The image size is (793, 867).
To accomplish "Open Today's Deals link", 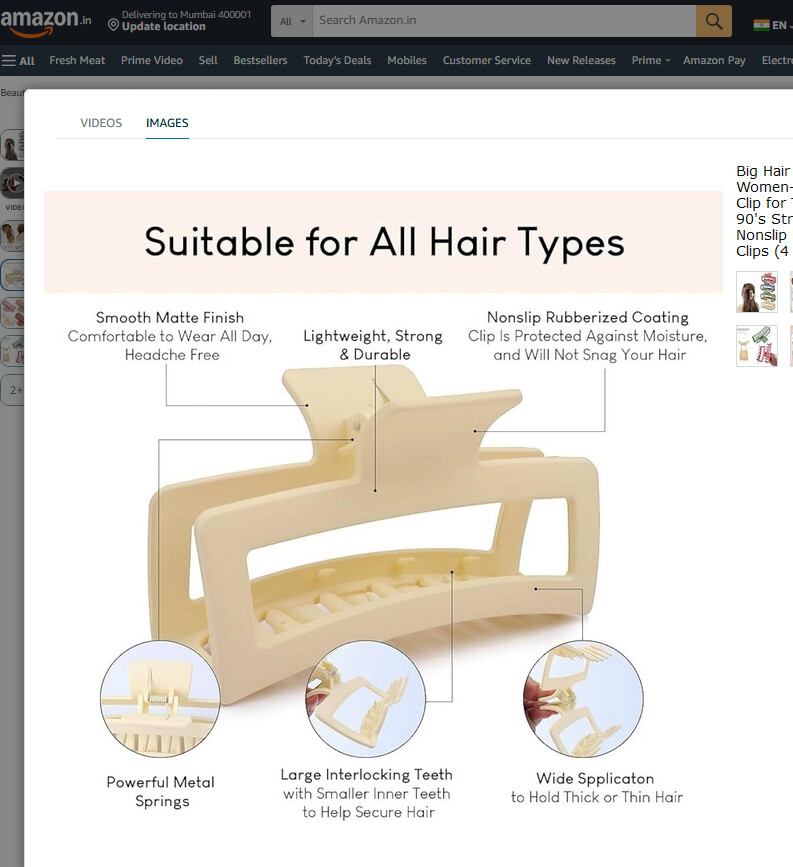I will pos(337,60).
